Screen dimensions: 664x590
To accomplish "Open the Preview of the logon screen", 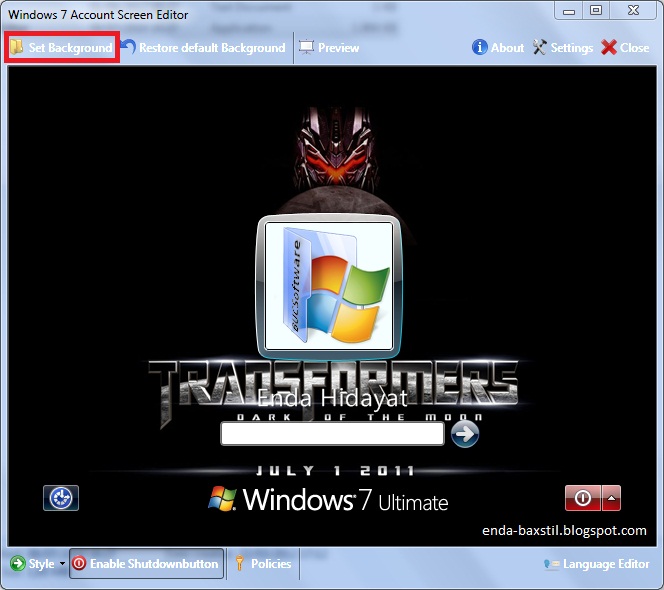I will pos(329,47).
